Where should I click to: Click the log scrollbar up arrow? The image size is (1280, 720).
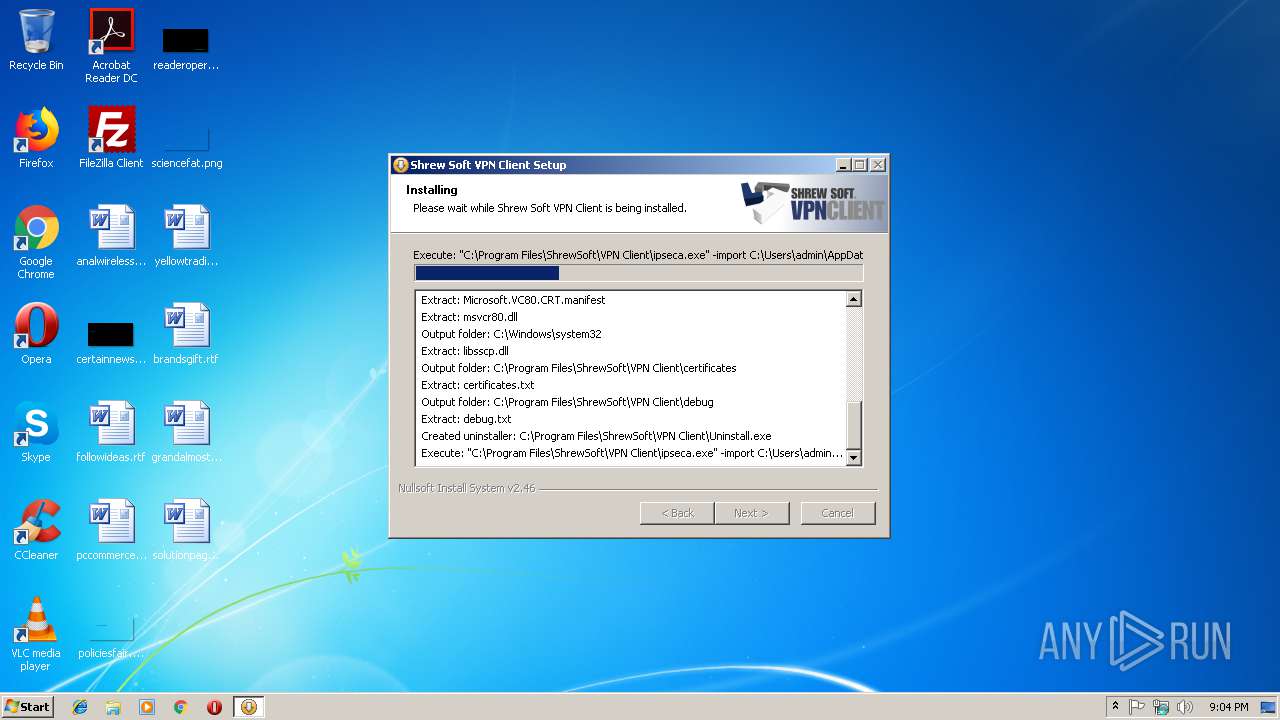(853, 299)
